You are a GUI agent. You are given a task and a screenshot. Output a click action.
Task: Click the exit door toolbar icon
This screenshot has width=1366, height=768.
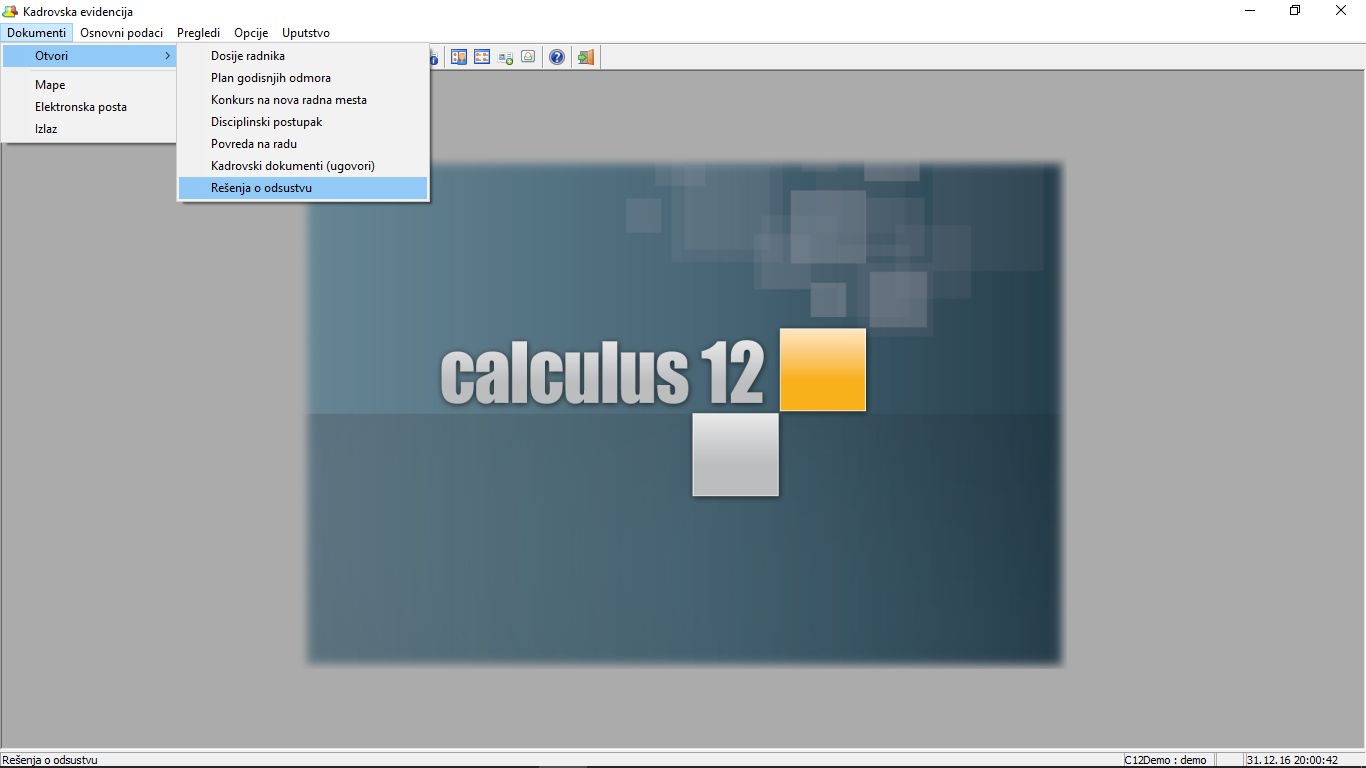pyautogui.click(x=586, y=57)
